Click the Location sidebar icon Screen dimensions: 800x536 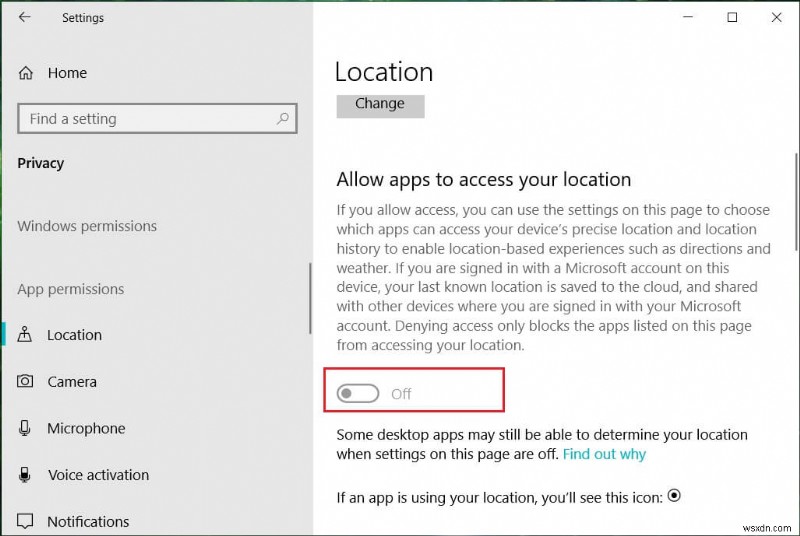pyautogui.click(x=24, y=335)
